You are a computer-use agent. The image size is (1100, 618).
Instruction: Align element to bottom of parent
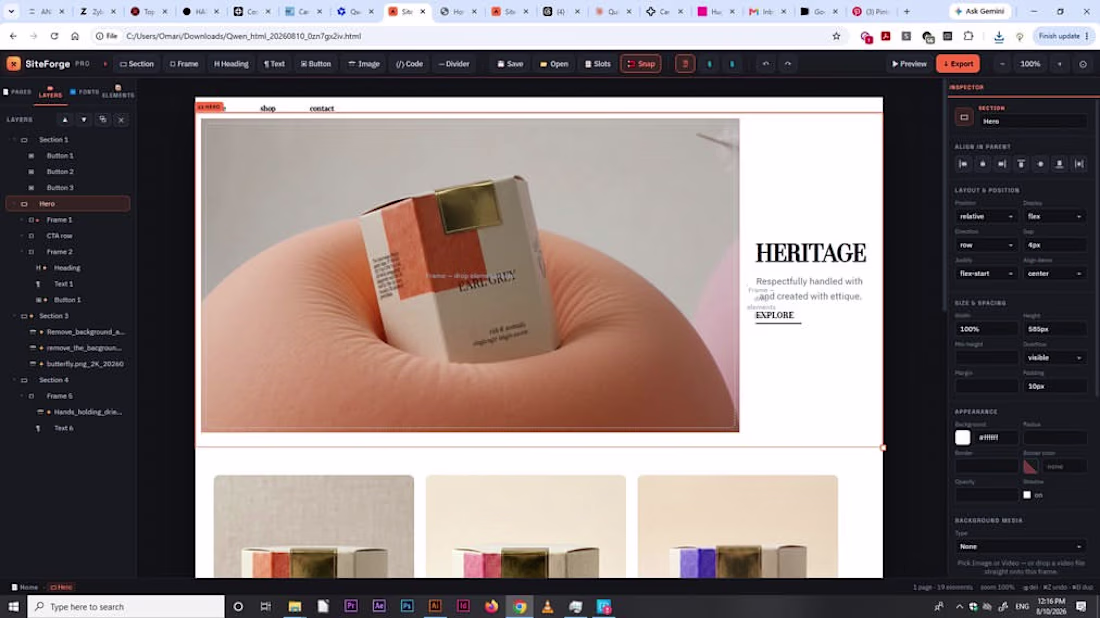tap(1059, 163)
